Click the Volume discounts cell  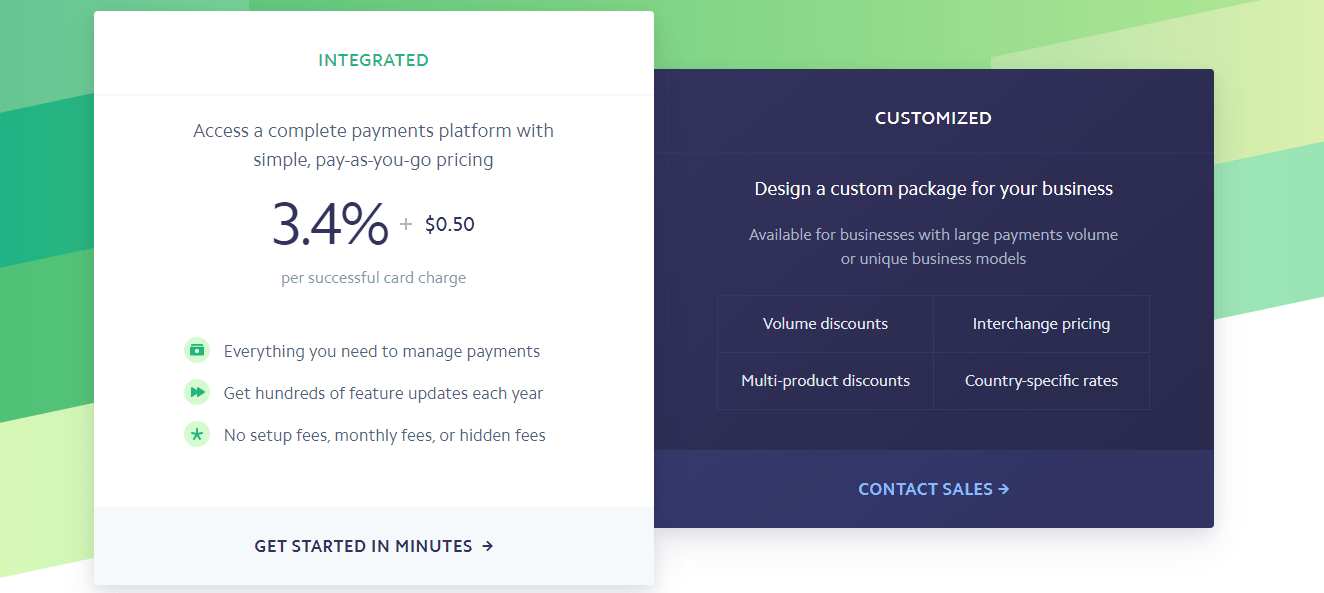click(824, 323)
